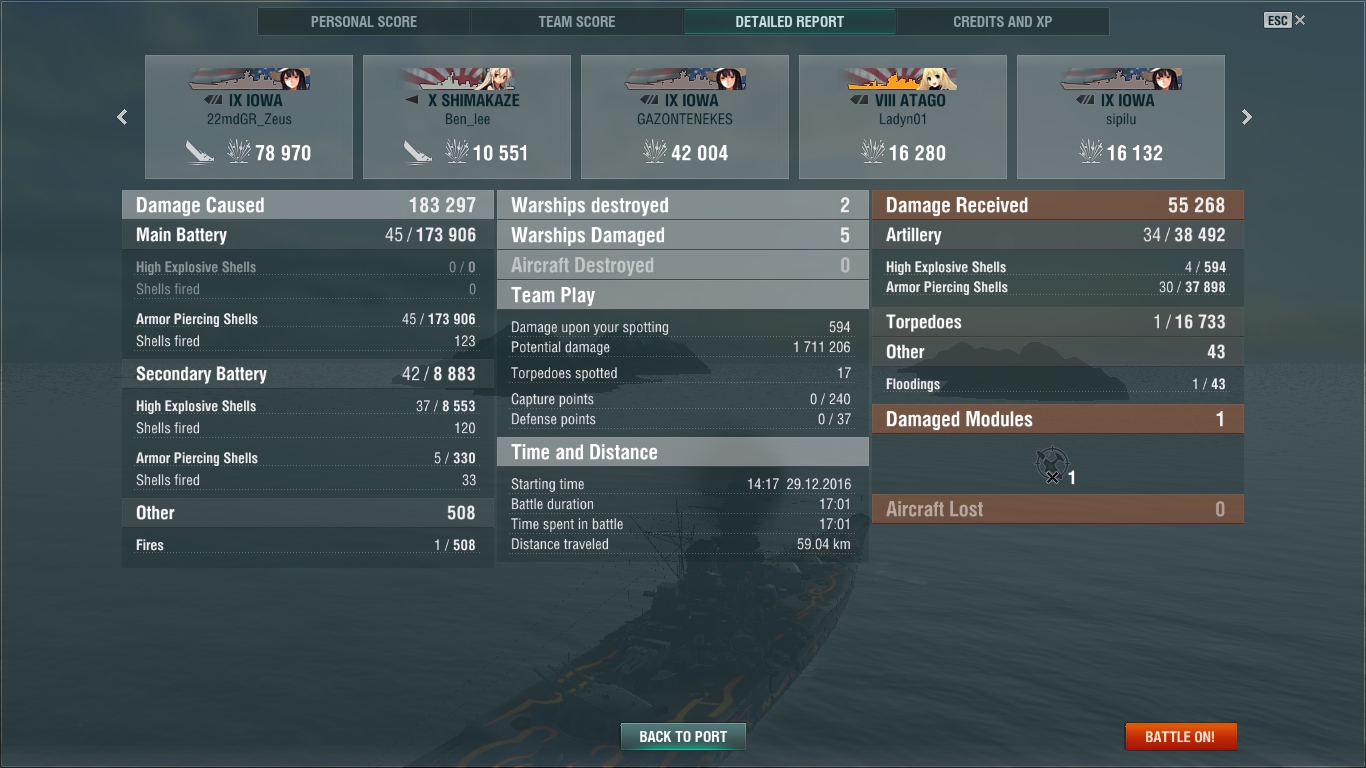Click the left arrow to show previous ships
Screen dimensions: 1366x768
122,117
